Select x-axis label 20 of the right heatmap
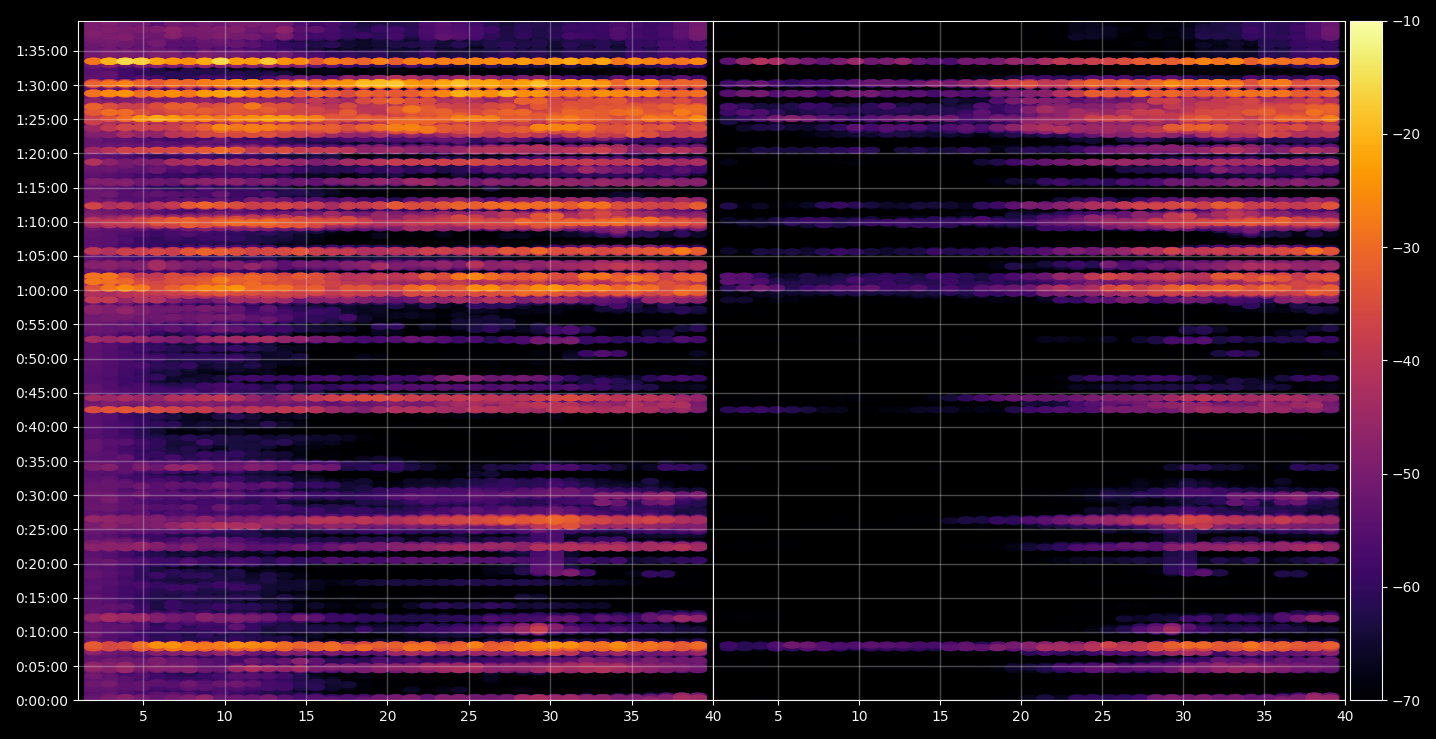 point(1021,716)
